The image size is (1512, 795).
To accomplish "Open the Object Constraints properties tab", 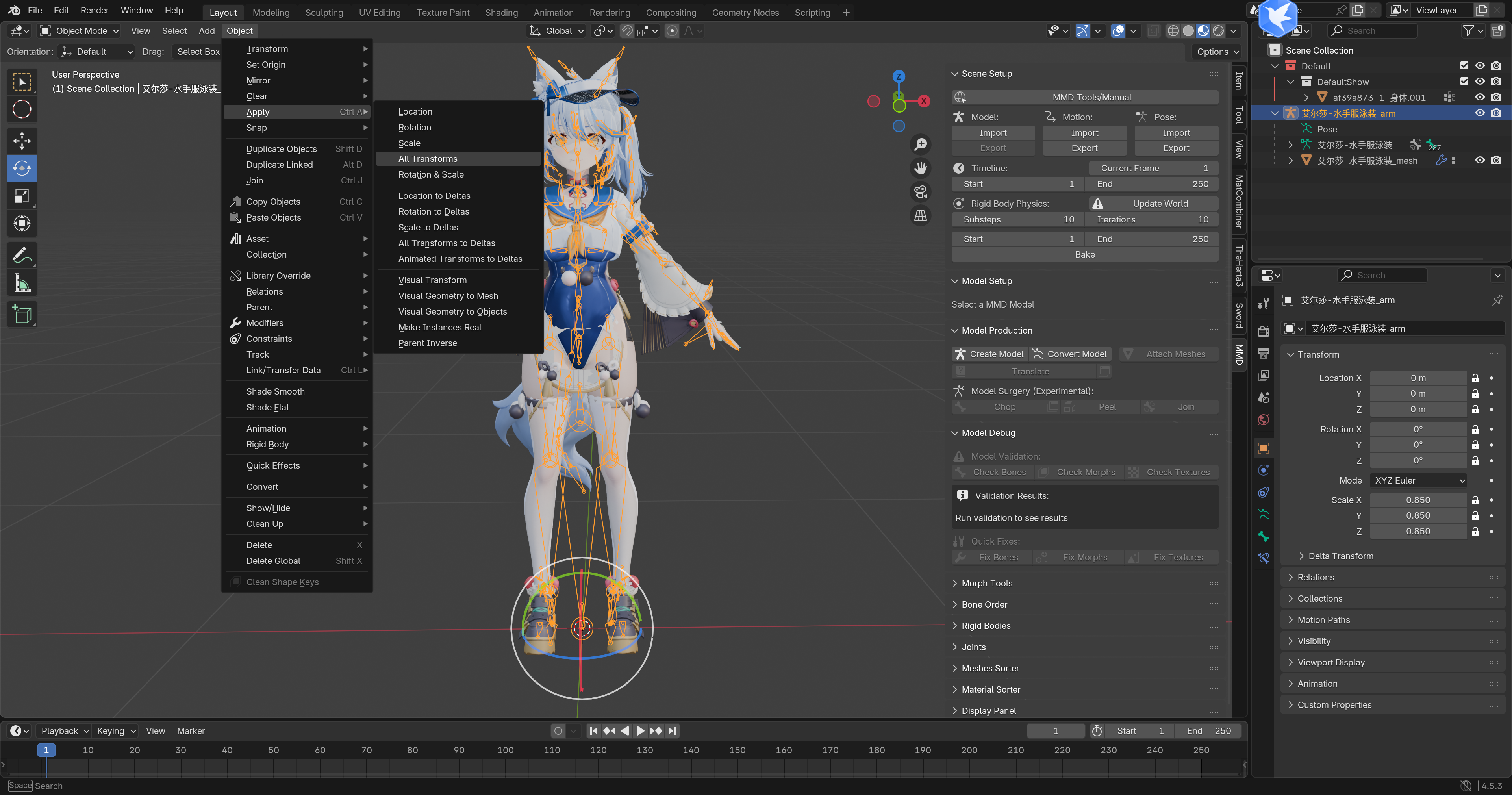I will pos(1264,493).
